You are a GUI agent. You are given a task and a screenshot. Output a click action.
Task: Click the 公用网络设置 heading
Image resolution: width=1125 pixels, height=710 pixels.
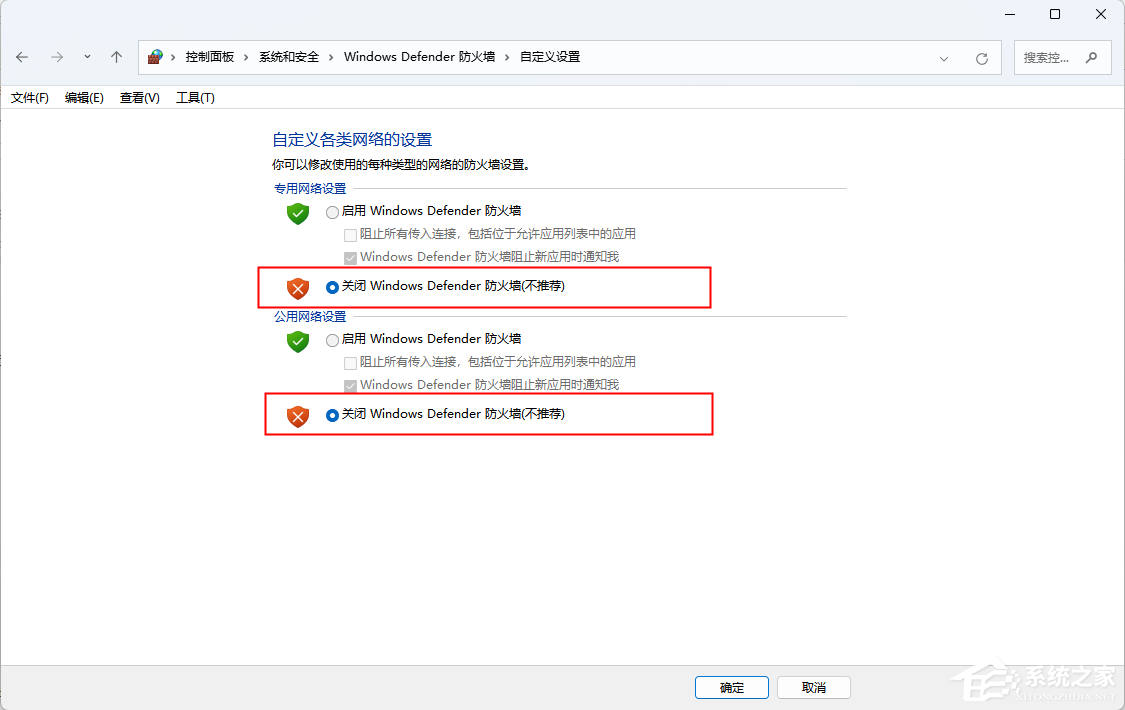[x=310, y=316]
